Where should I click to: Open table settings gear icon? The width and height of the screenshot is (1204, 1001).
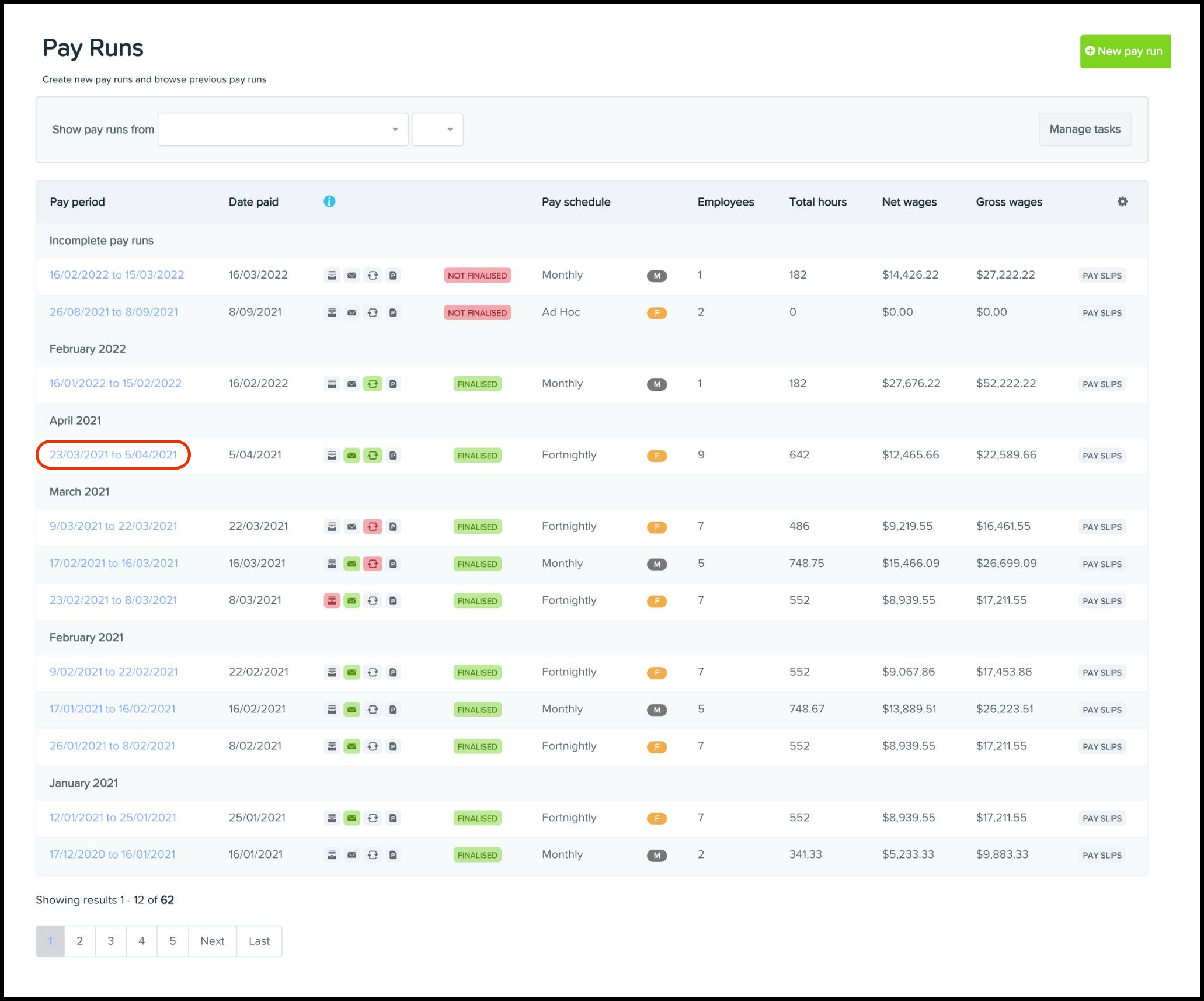pos(1122,201)
